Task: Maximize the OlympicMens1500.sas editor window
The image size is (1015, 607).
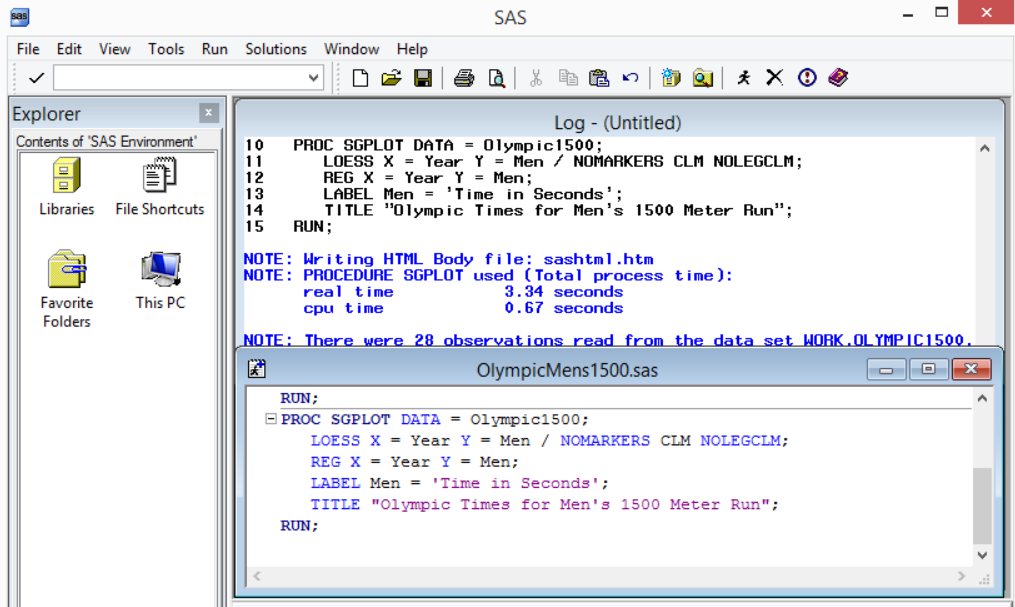Action: (x=928, y=370)
